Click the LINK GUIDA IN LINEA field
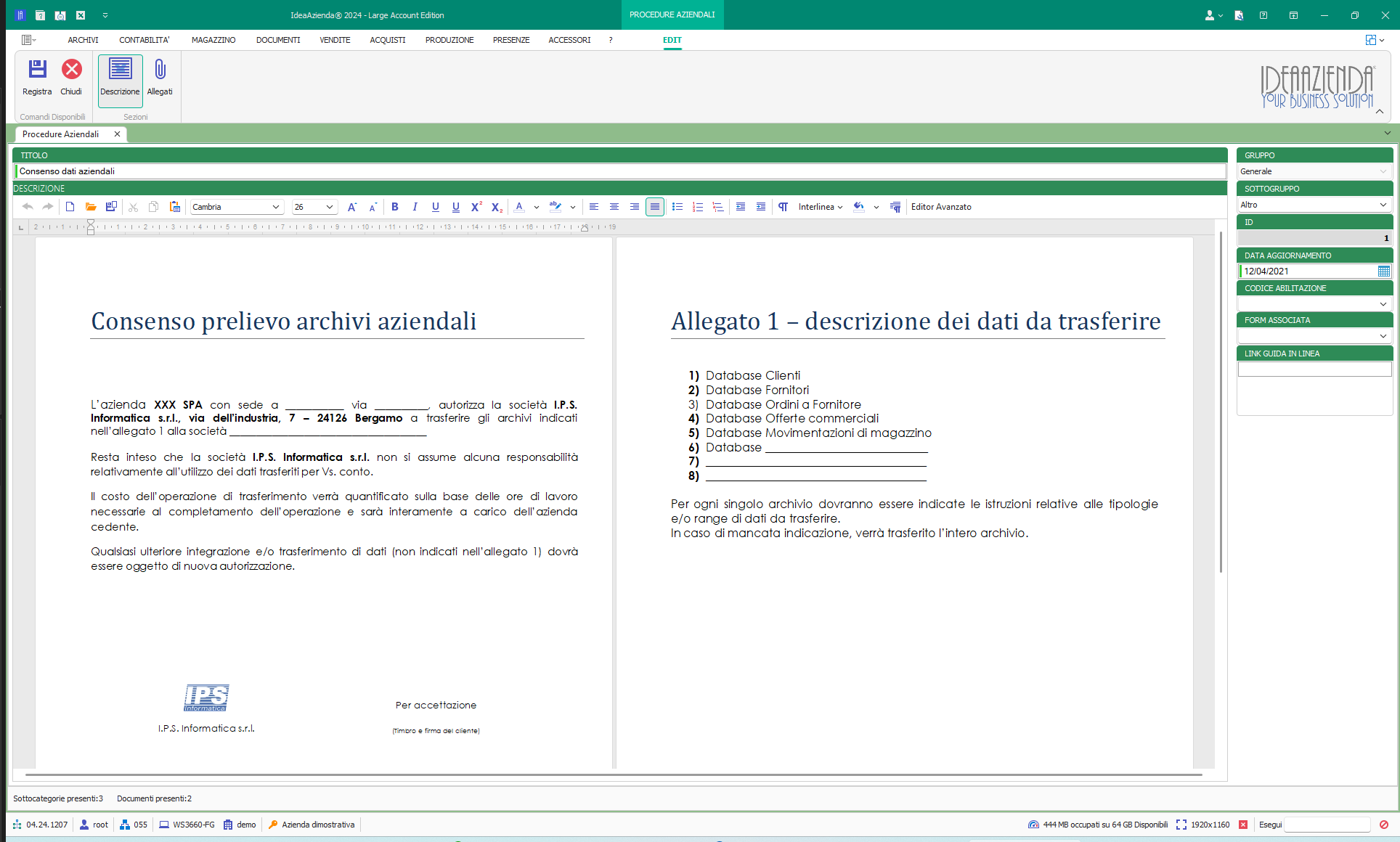The height and width of the screenshot is (842, 1400). pyautogui.click(x=1314, y=369)
